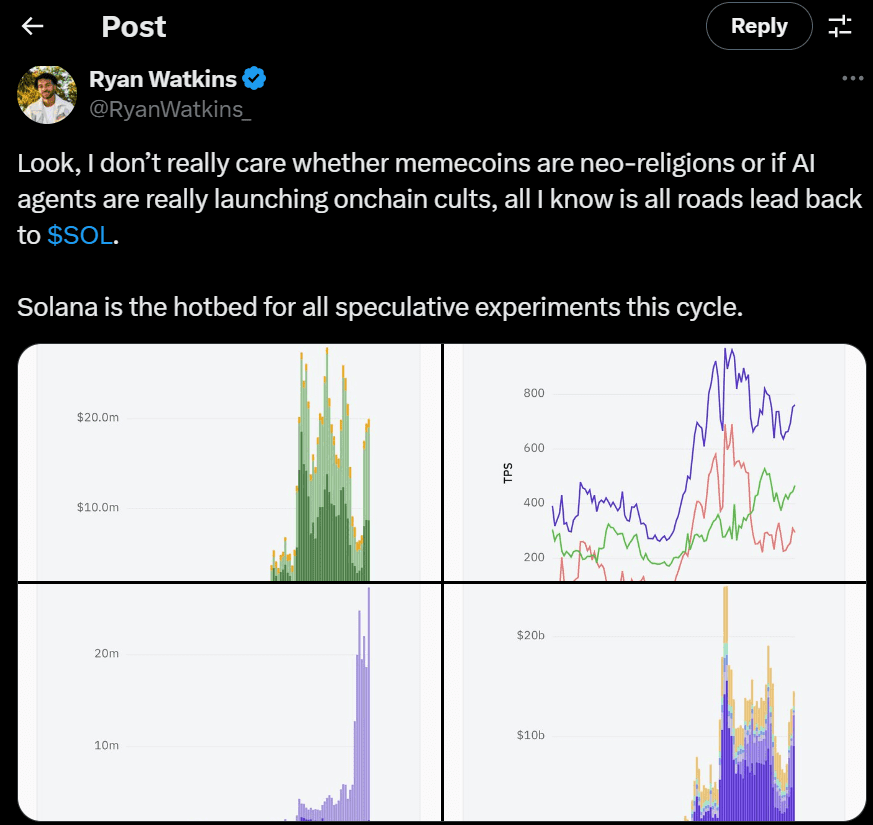The image size is (873, 825).
Task: Open the $SOL cashtag link
Action: point(79,235)
